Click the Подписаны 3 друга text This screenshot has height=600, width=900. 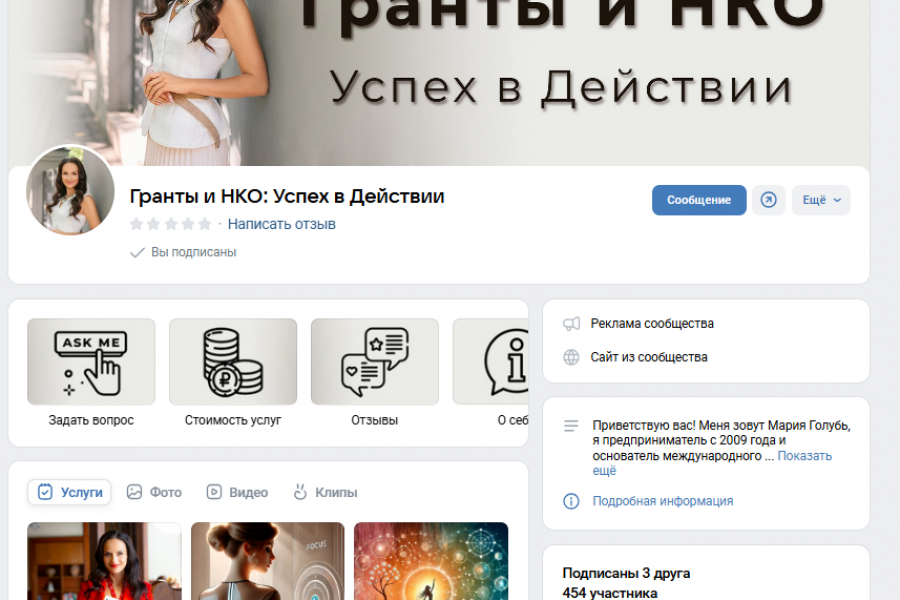626,573
